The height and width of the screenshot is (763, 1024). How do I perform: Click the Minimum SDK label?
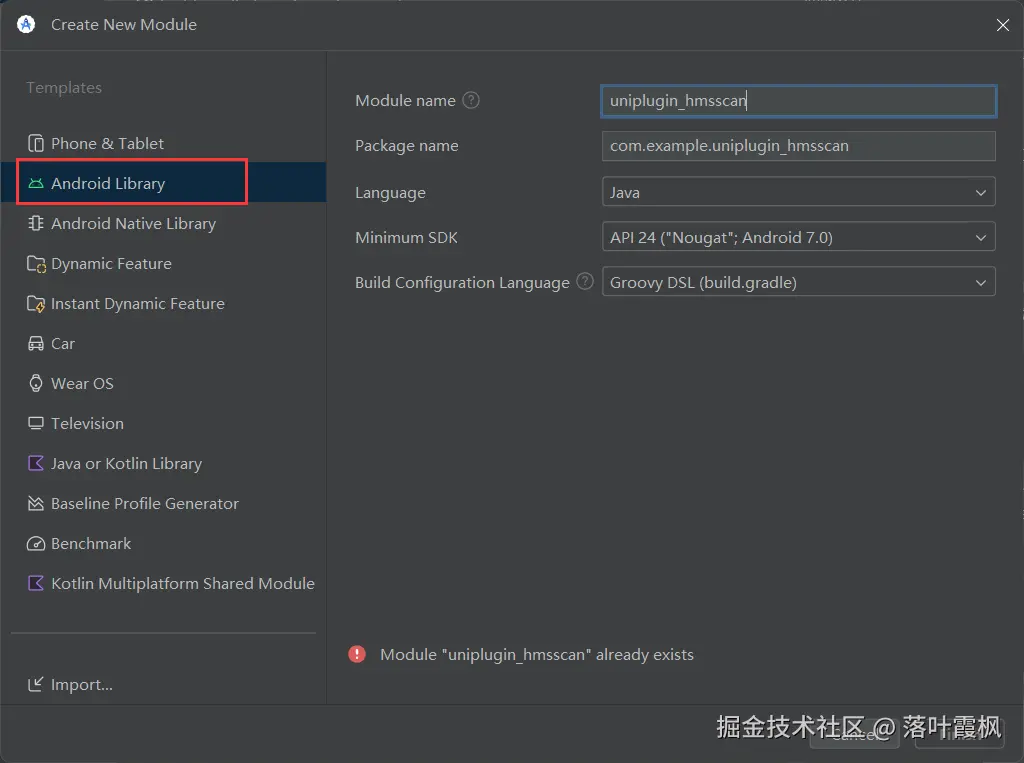tap(406, 237)
